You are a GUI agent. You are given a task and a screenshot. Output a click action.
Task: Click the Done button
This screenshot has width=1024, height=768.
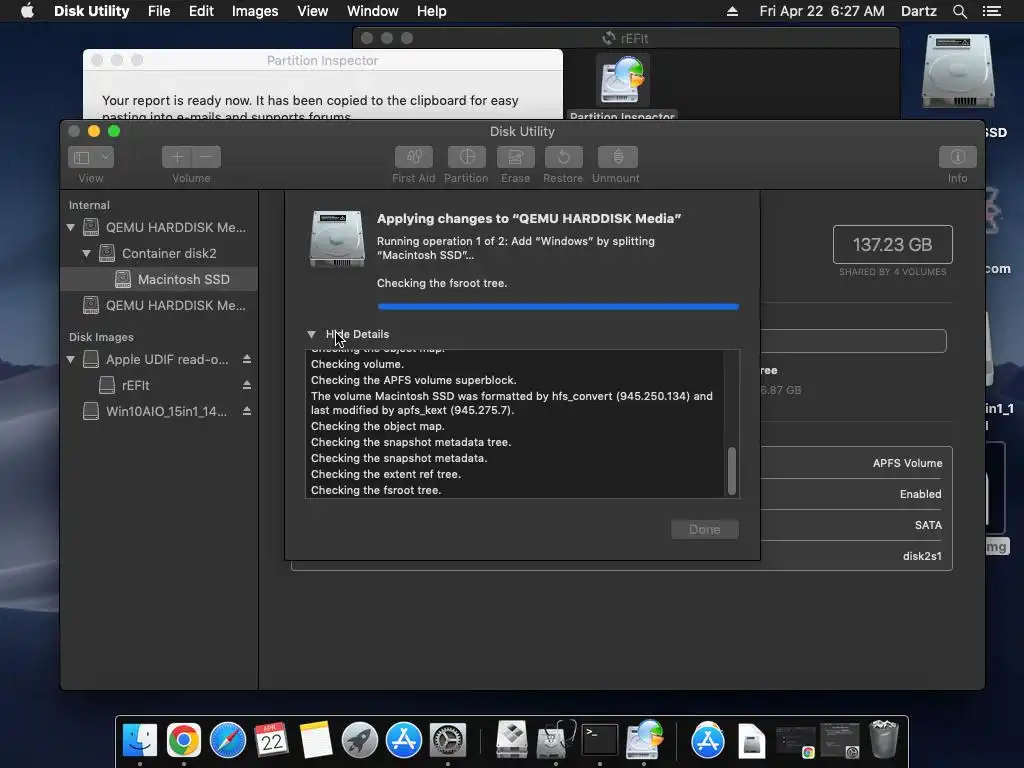pos(705,530)
